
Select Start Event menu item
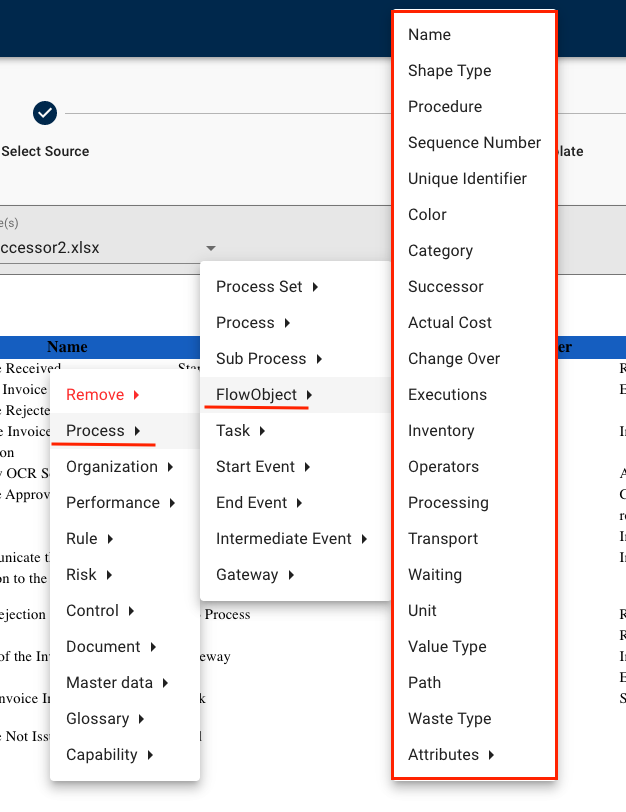(263, 467)
